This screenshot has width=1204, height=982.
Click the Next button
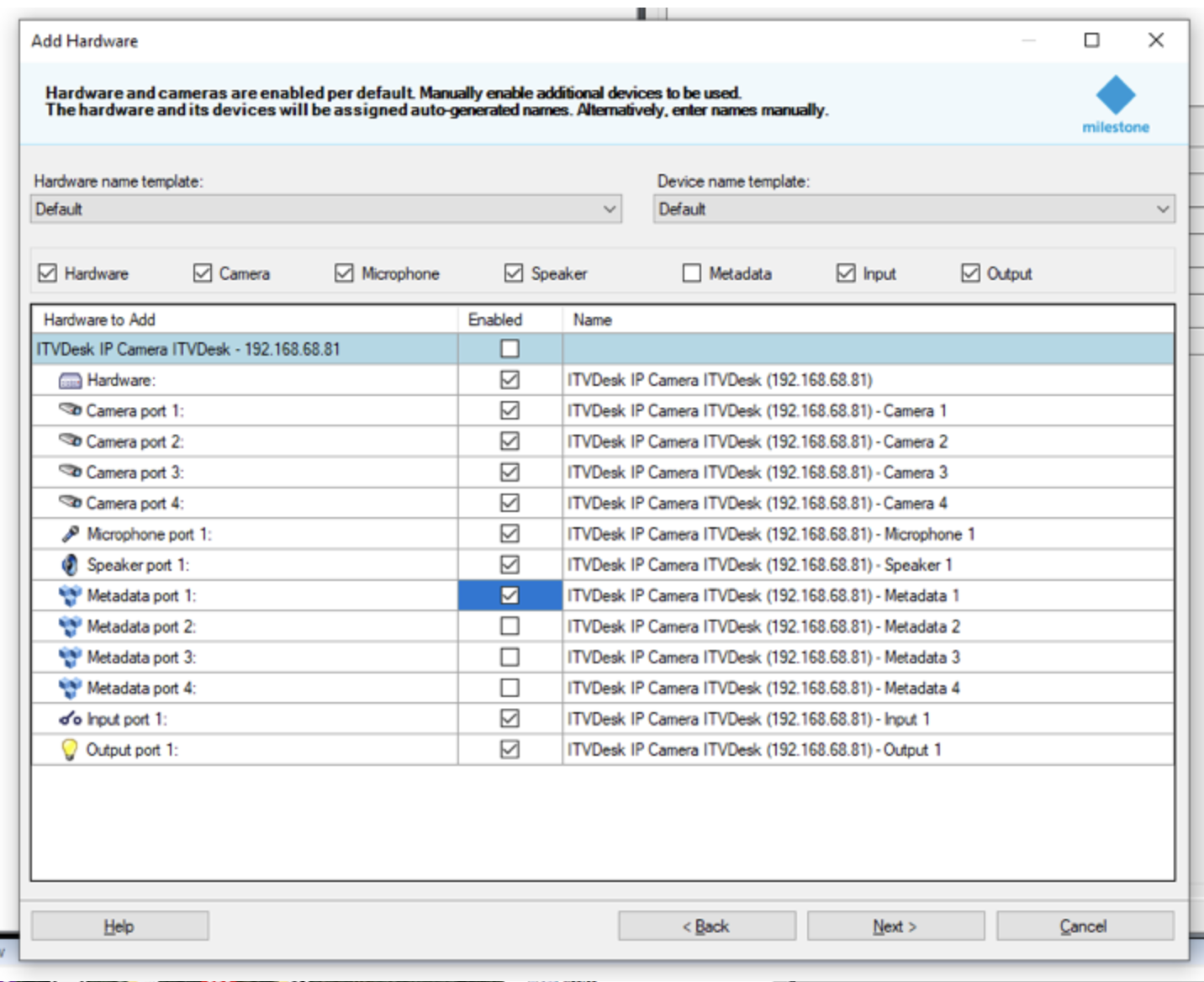(x=894, y=927)
